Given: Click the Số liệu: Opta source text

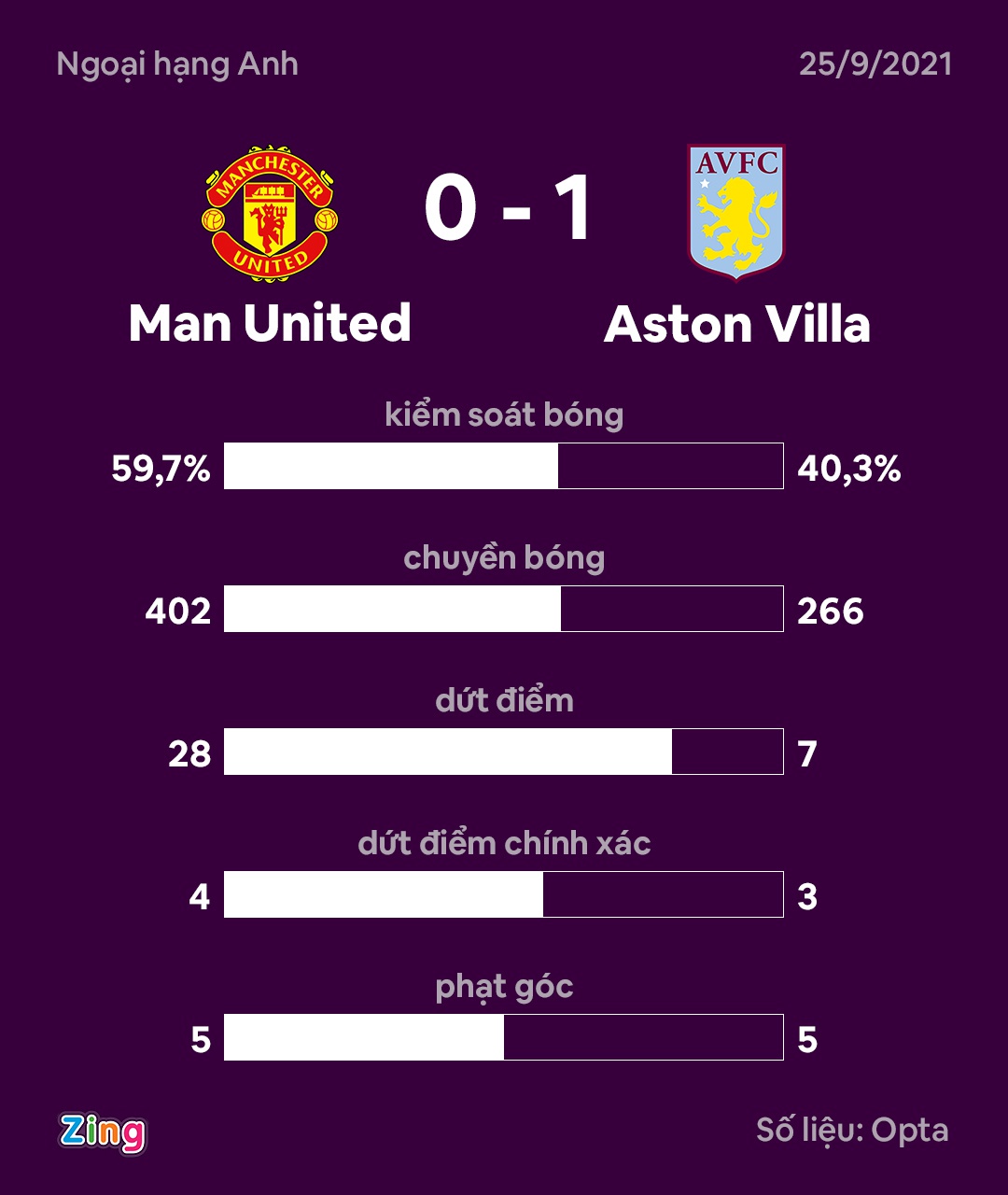Looking at the screenshot, I should pyautogui.click(x=852, y=1131).
